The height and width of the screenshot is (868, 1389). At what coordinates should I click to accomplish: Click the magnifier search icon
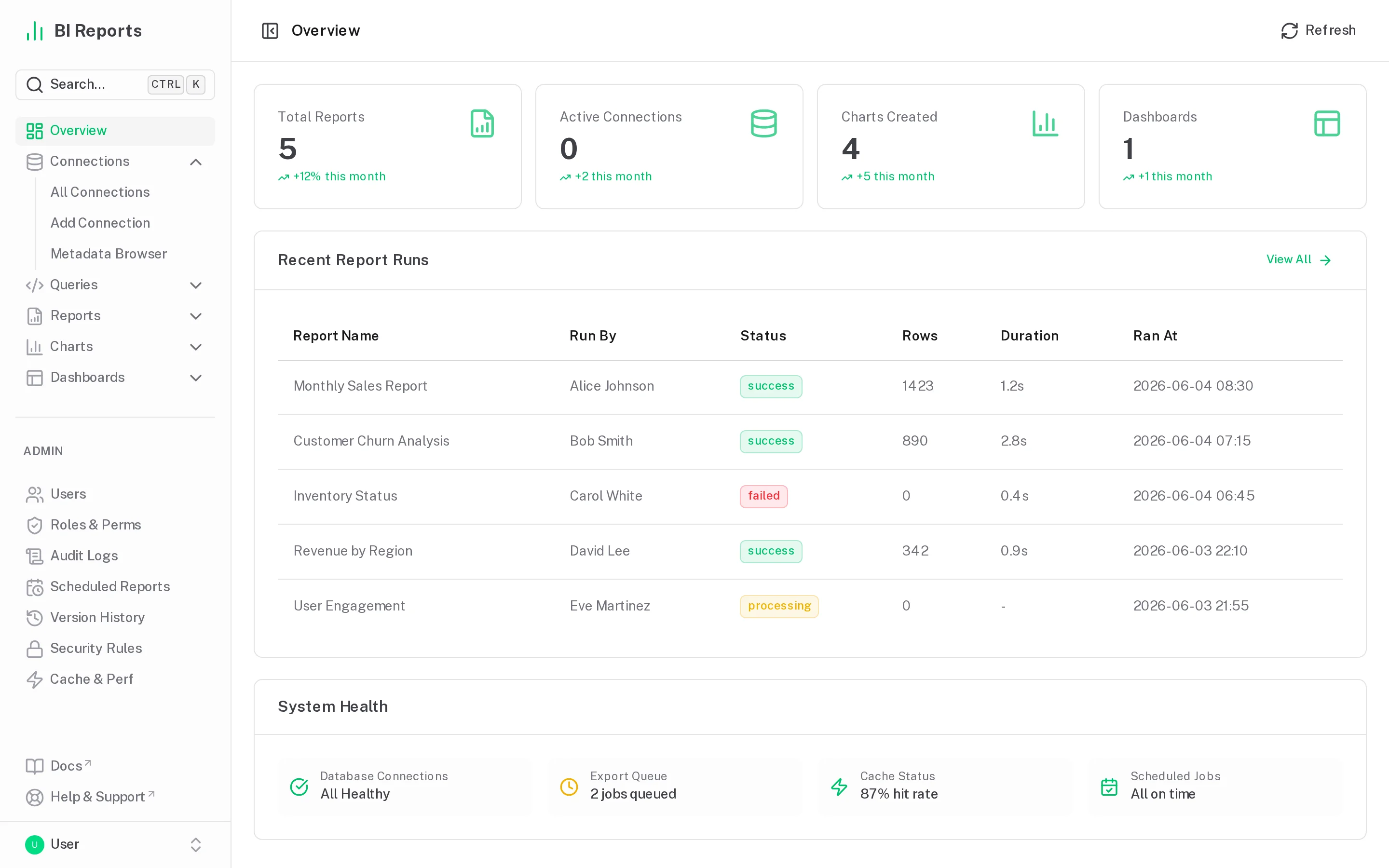click(x=35, y=85)
